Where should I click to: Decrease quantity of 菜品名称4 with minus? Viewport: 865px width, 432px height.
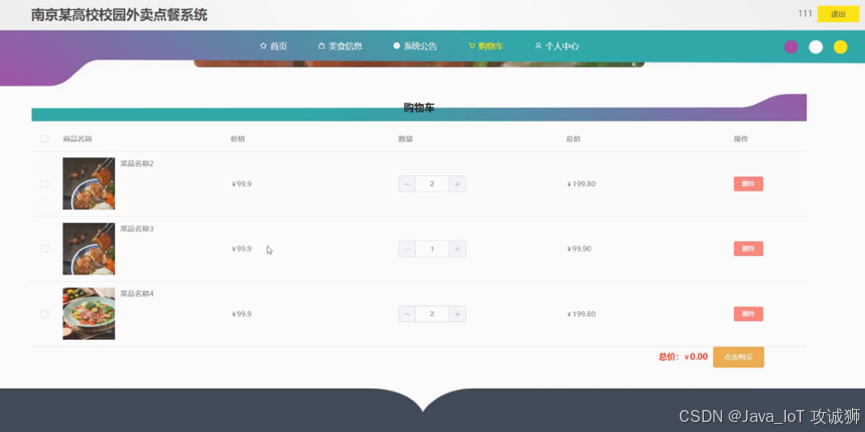tap(407, 314)
